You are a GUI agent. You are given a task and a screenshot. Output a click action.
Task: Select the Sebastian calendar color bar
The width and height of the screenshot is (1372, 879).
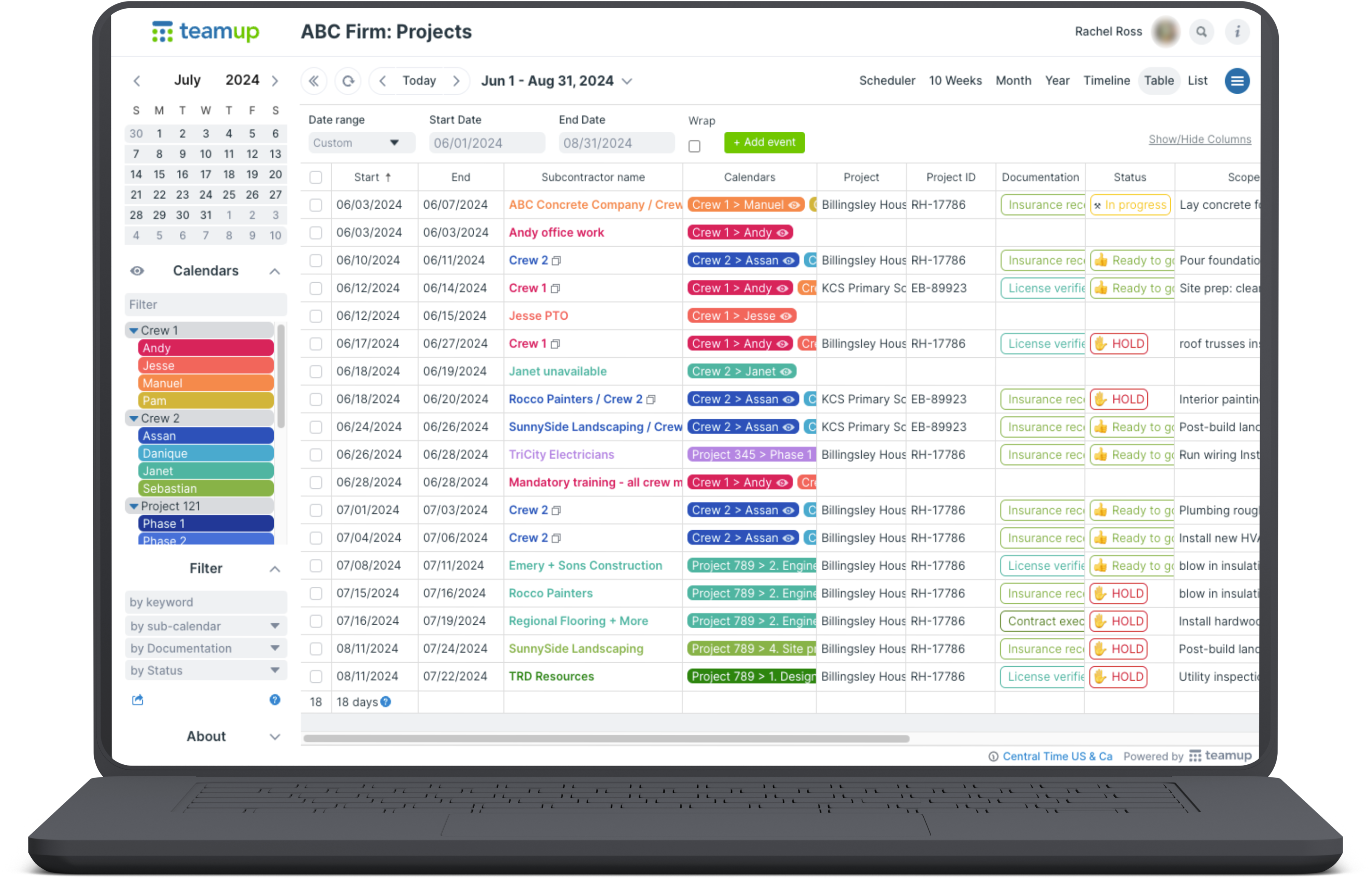point(205,489)
